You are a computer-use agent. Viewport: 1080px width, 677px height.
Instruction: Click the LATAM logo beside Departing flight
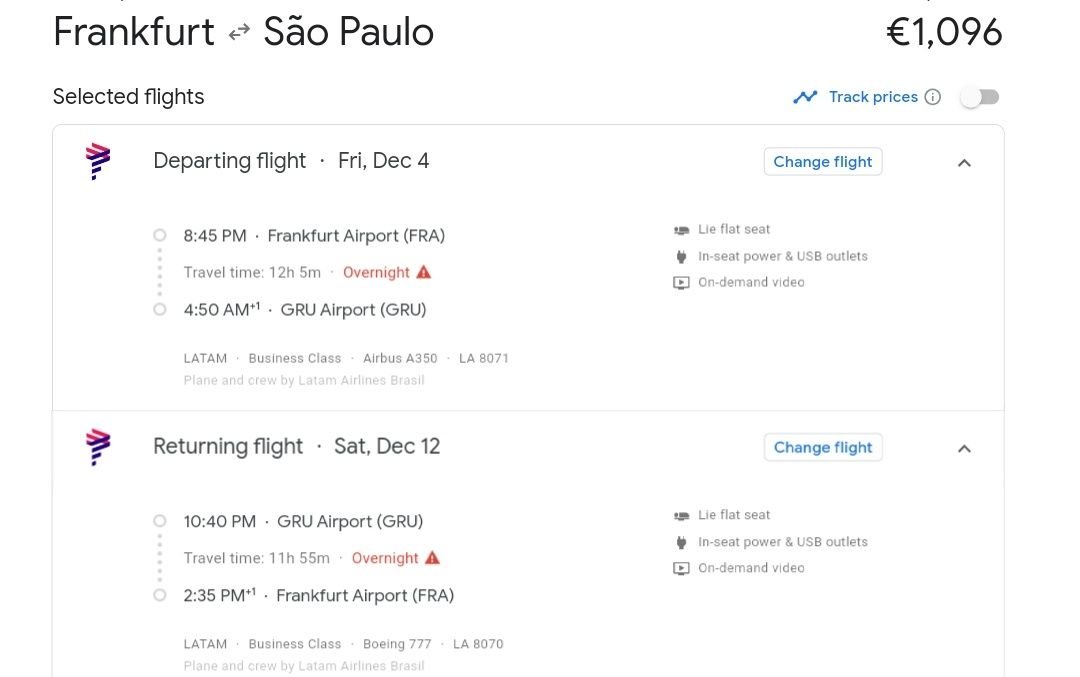click(x=98, y=161)
